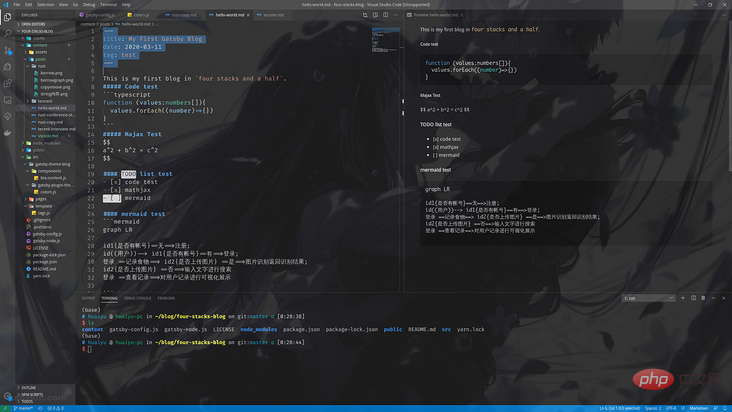Click the notifications bell in status bar
The width and height of the screenshot is (732, 412).
tap(726, 408)
